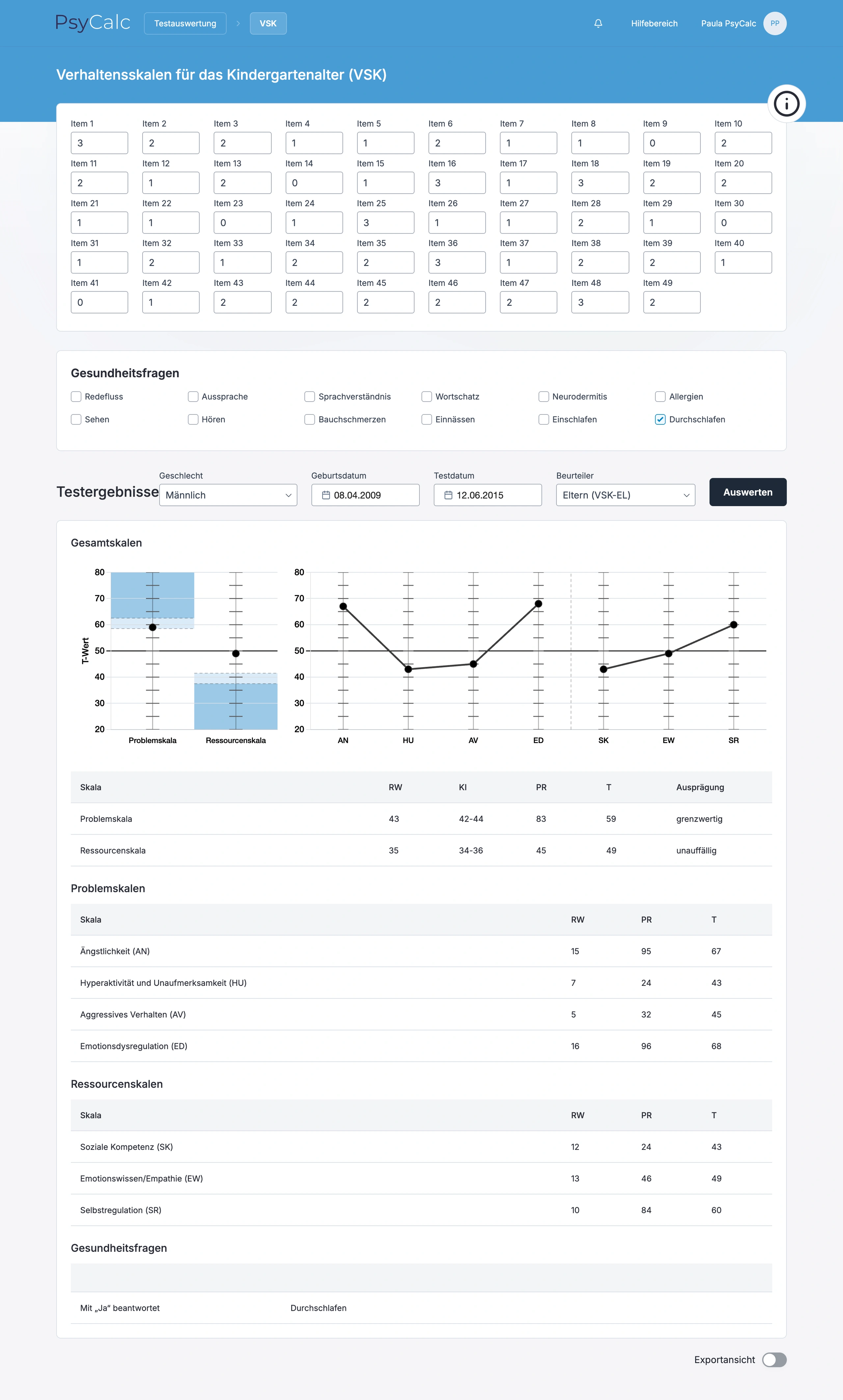
Task: Uncheck the Durchschlafen checkbox
Action: 660,419
